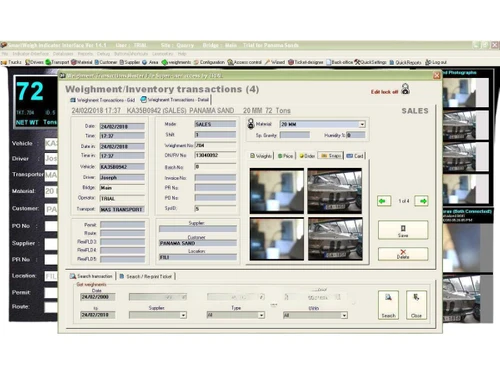Click the search start Date field
The height and width of the screenshot is (375, 500).
tap(98, 297)
